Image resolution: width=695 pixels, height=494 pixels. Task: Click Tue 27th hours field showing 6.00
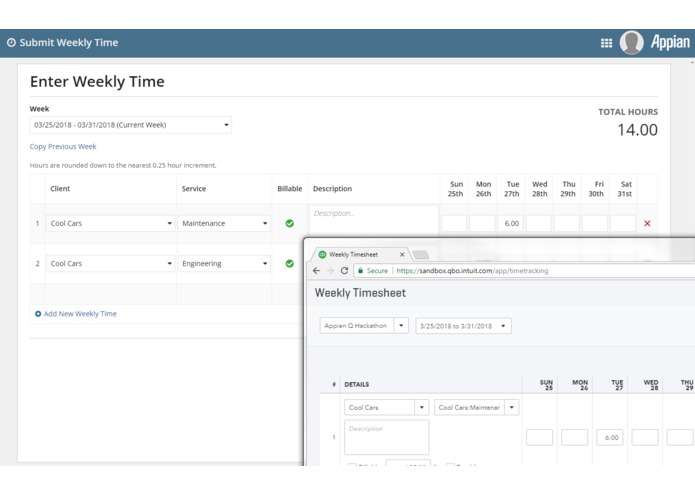510,223
